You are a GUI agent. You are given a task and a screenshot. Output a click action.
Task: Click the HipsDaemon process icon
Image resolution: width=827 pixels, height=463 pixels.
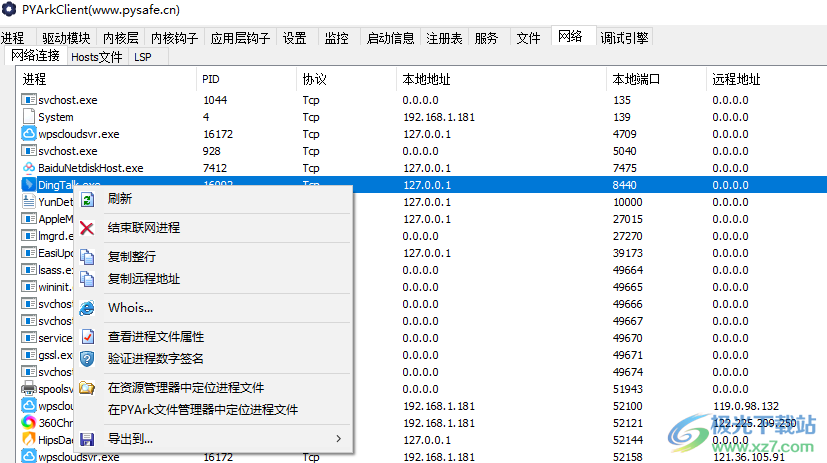pos(28,439)
